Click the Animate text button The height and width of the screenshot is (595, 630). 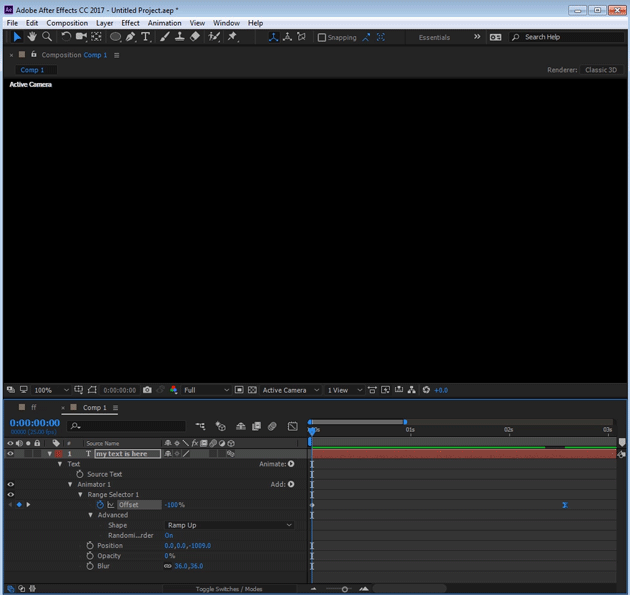291,464
